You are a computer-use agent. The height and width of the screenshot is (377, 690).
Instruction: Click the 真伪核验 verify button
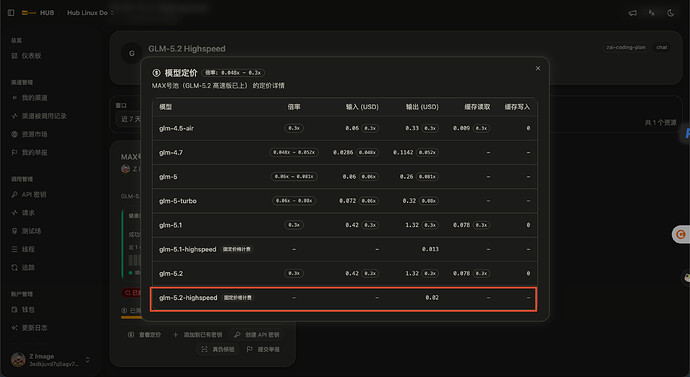click(x=218, y=349)
